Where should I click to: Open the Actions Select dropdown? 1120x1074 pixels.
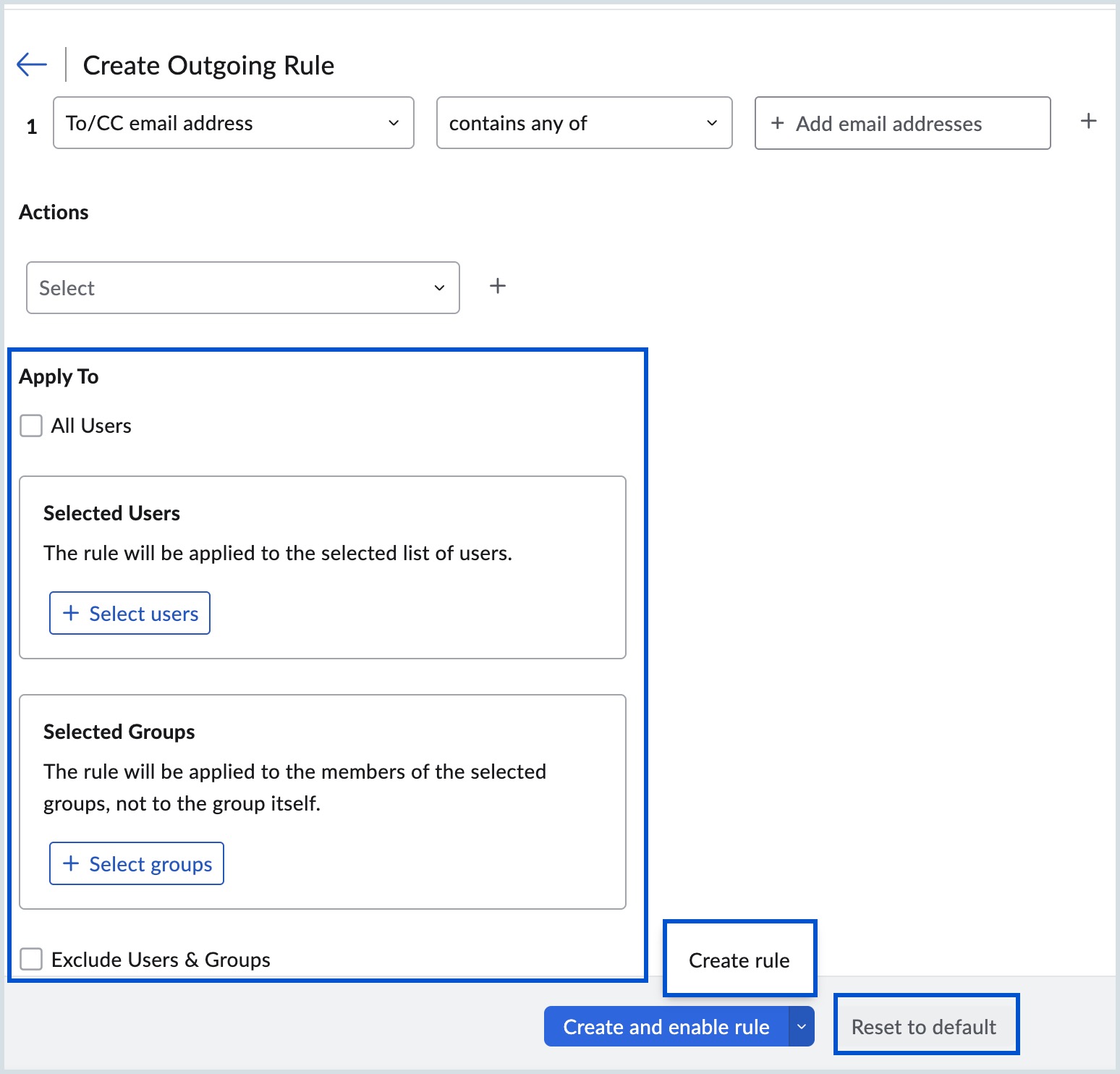point(242,288)
